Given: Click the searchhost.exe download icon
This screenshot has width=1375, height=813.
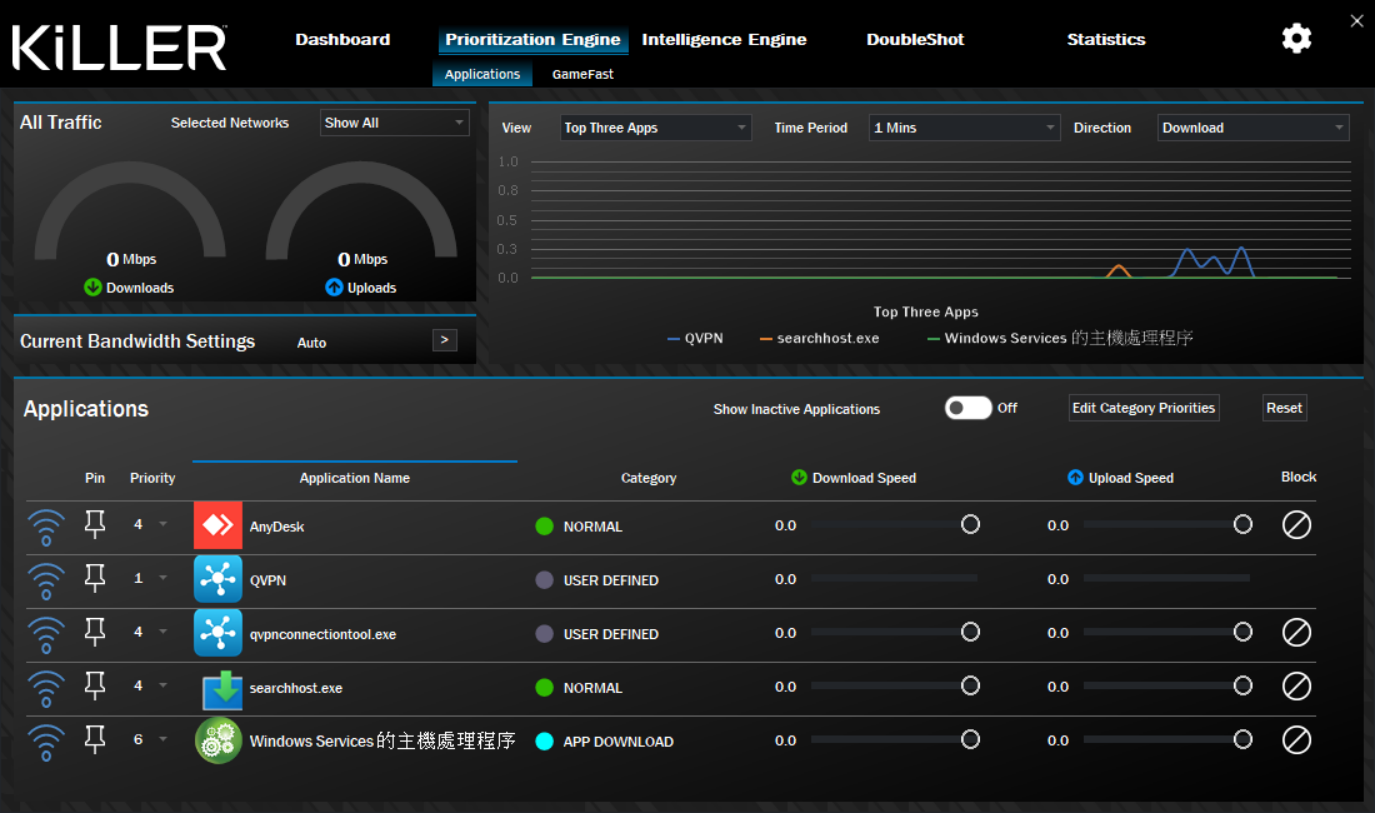Looking at the screenshot, I should pos(218,686).
